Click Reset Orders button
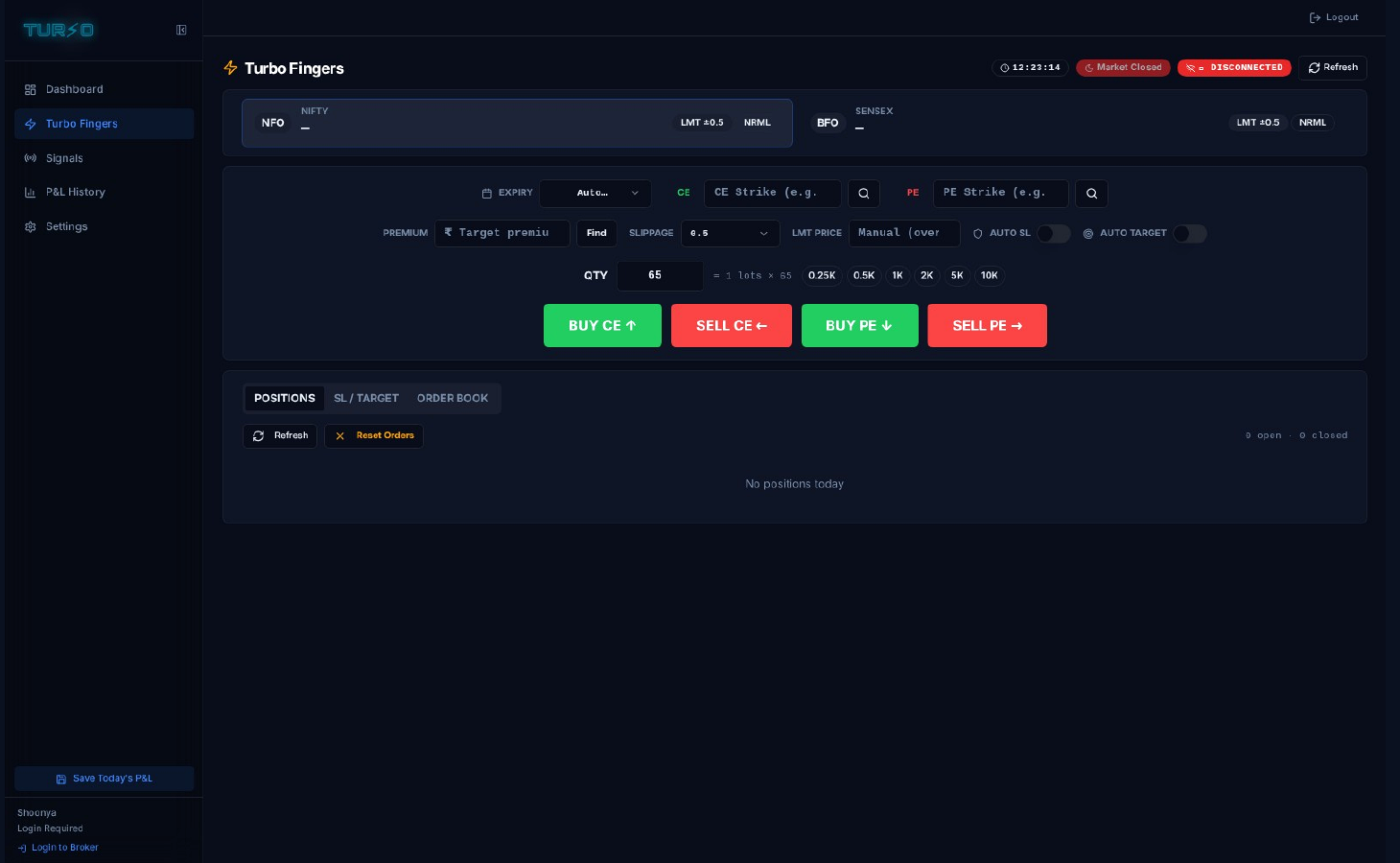The height and width of the screenshot is (863, 1400). 374,436
